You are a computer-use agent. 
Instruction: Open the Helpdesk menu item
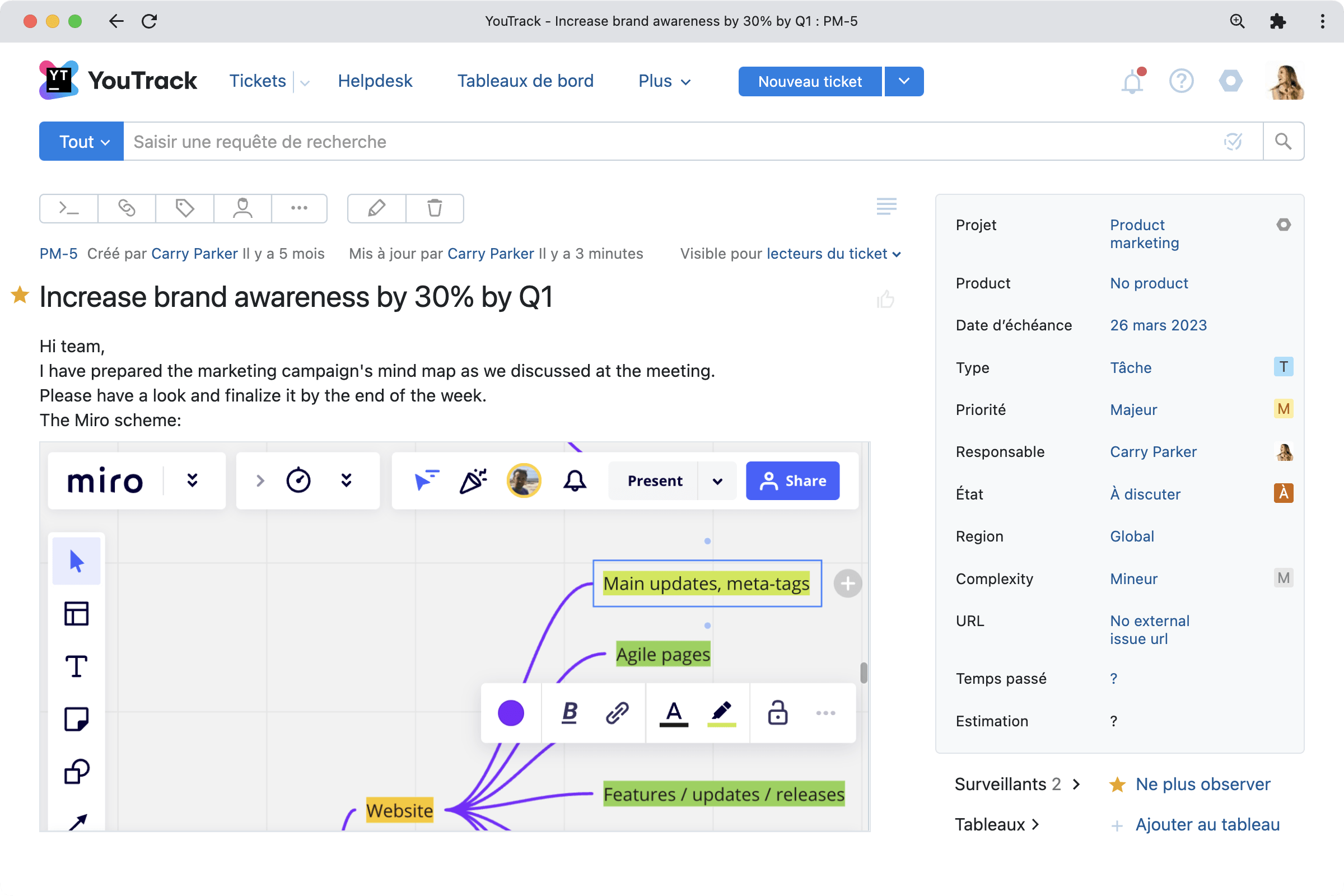(375, 81)
